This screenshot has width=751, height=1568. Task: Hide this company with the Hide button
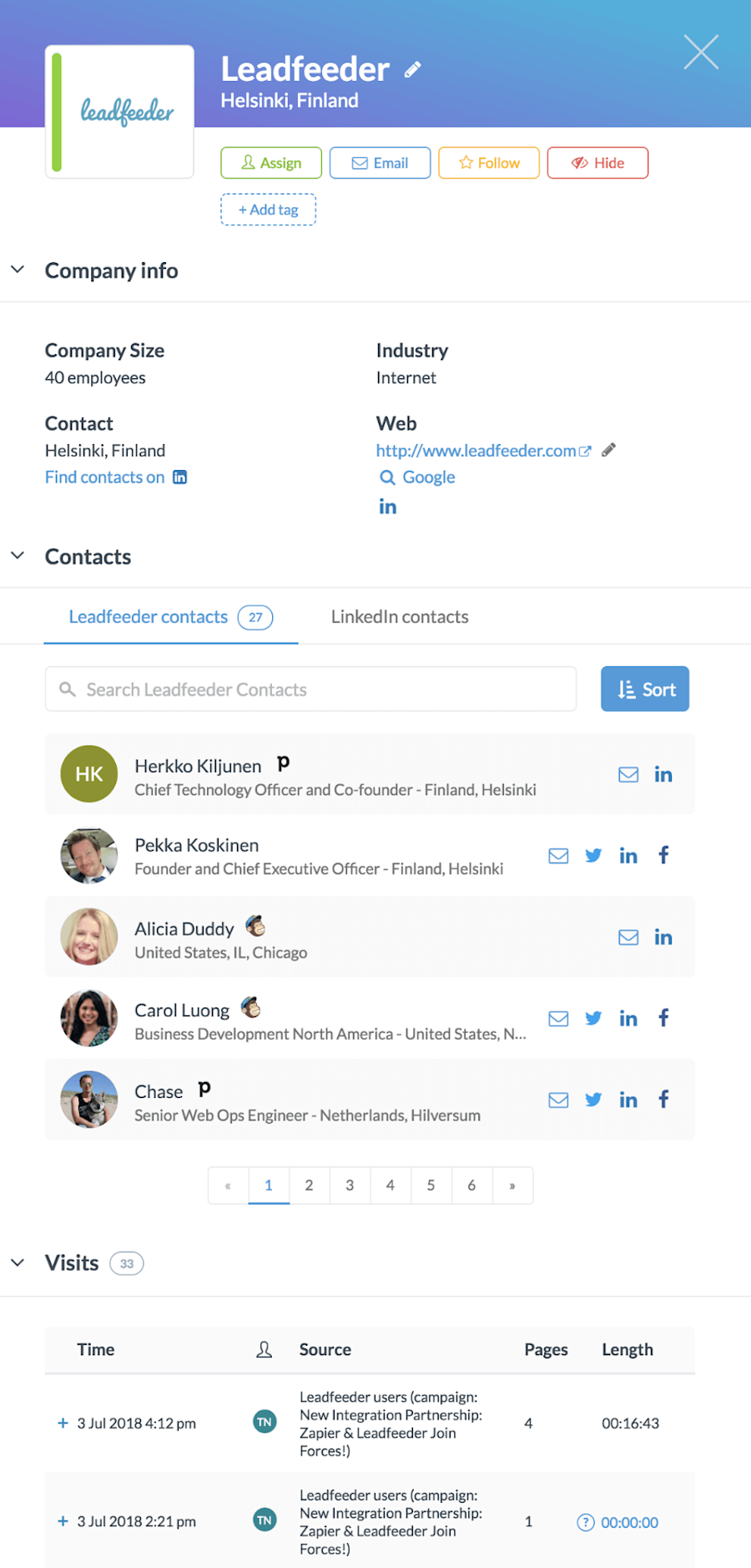[x=597, y=163]
